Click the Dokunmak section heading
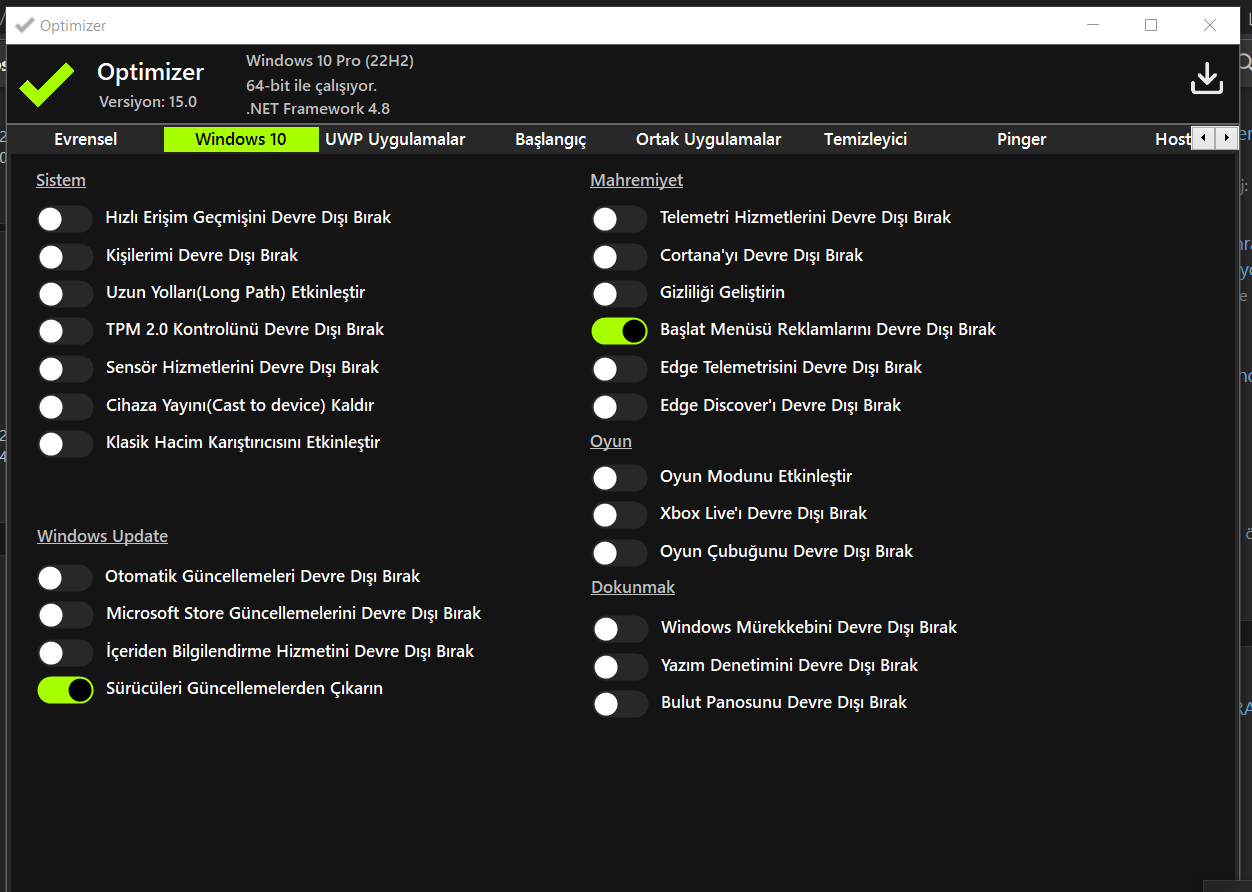1252x892 pixels. point(632,587)
